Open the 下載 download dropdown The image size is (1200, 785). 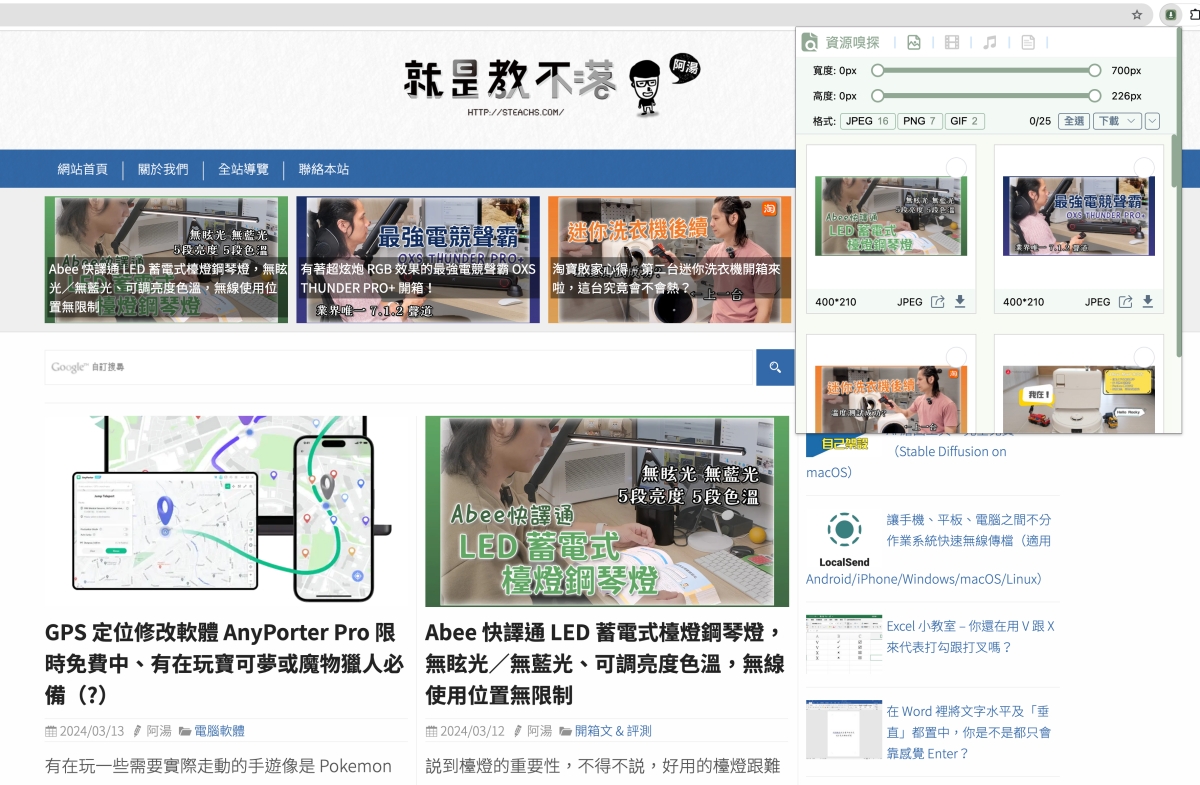(x=1116, y=121)
